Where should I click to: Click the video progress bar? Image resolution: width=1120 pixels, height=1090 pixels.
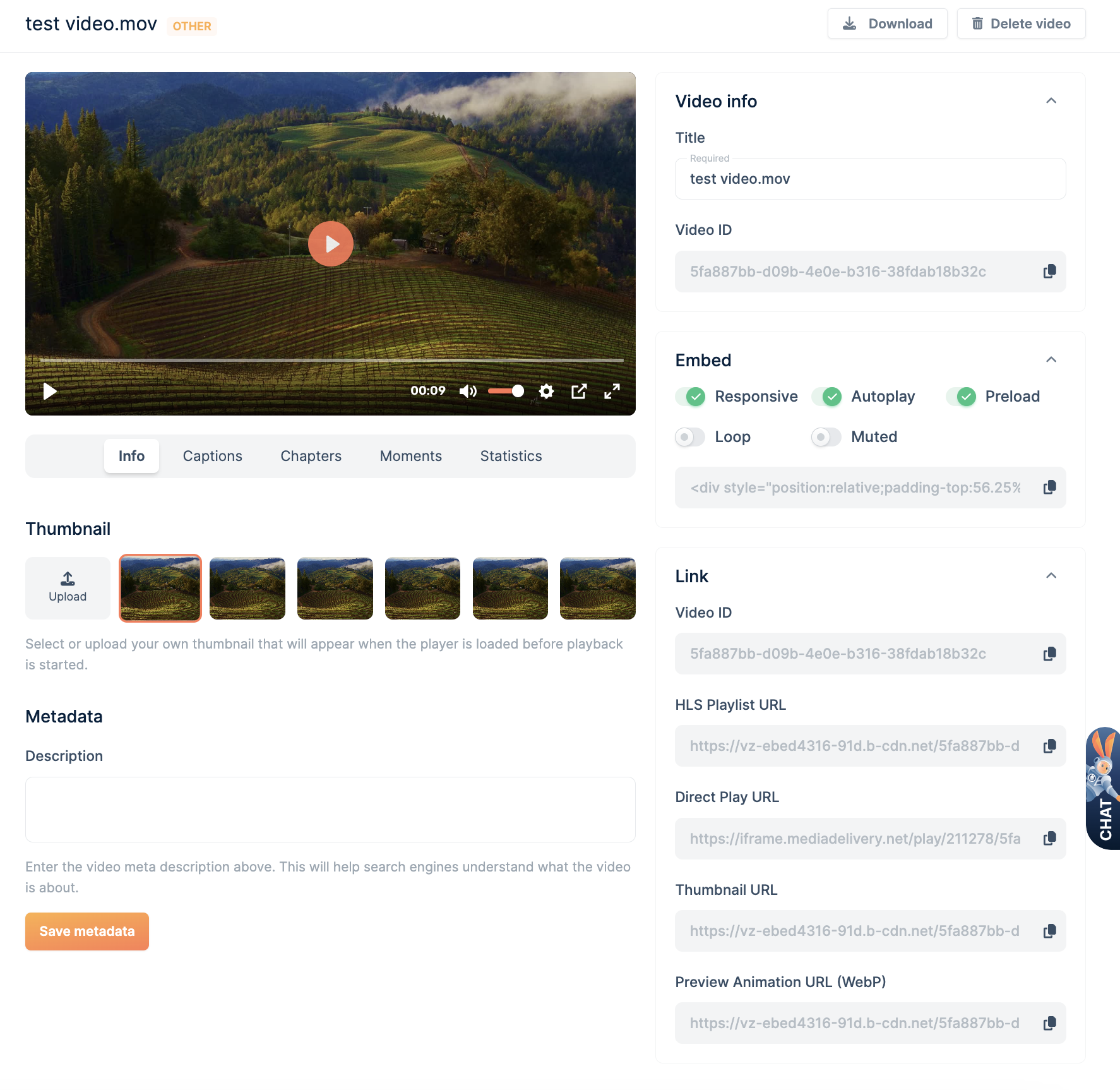(x=331, y=360)
